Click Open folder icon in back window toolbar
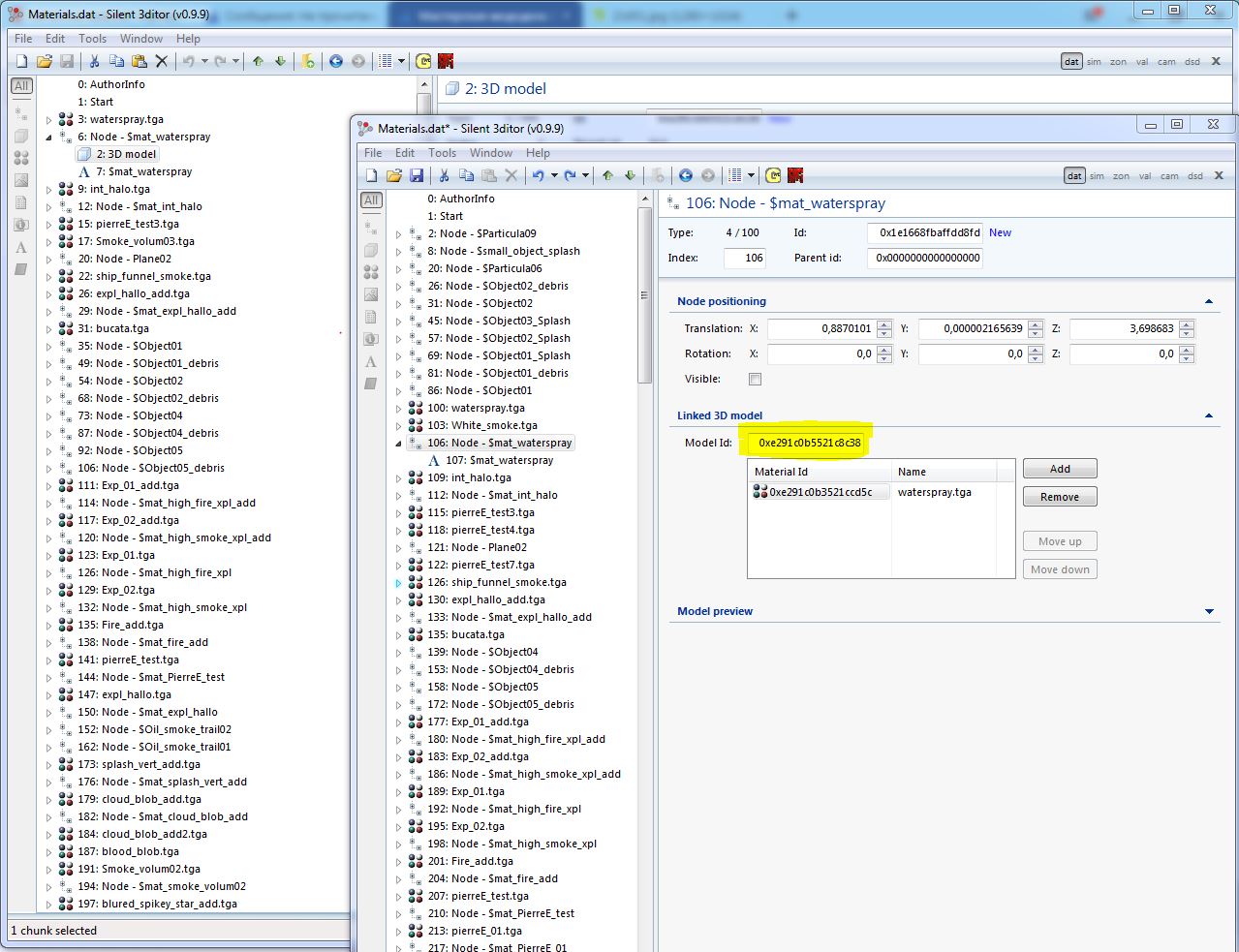The height and width of the screenshot is (952, 1239). pos(44,61)
